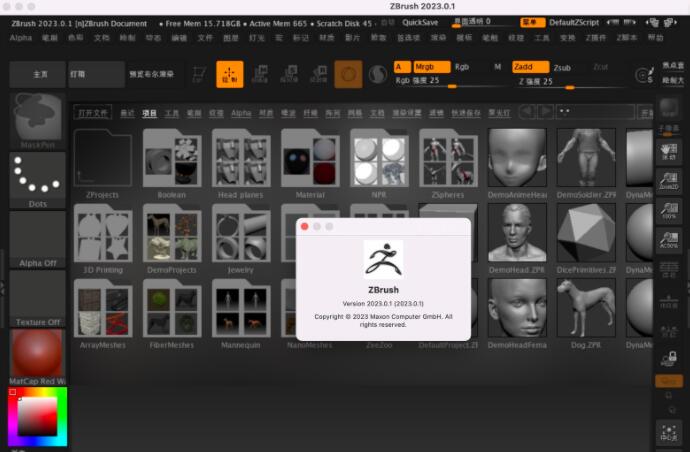The height and width of the screenshot is (452, 690).
Task: Open the Material folder
Action: click(x=310, y=163)
